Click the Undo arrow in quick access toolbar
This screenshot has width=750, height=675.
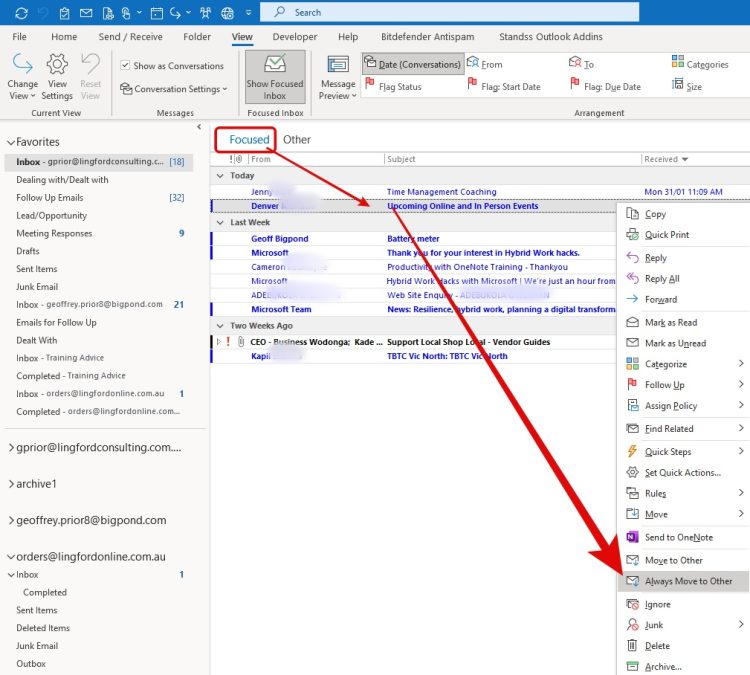pyautogui.click(x=42, y=13)
